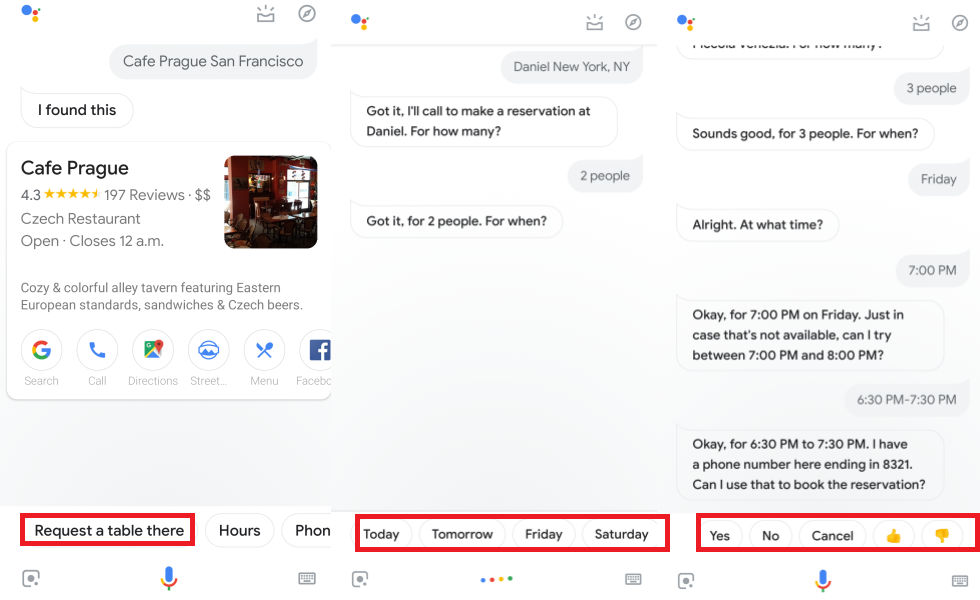Tap the Alright. At what time? reply
This screenshot has width=980, height=600.
(758, 224)
